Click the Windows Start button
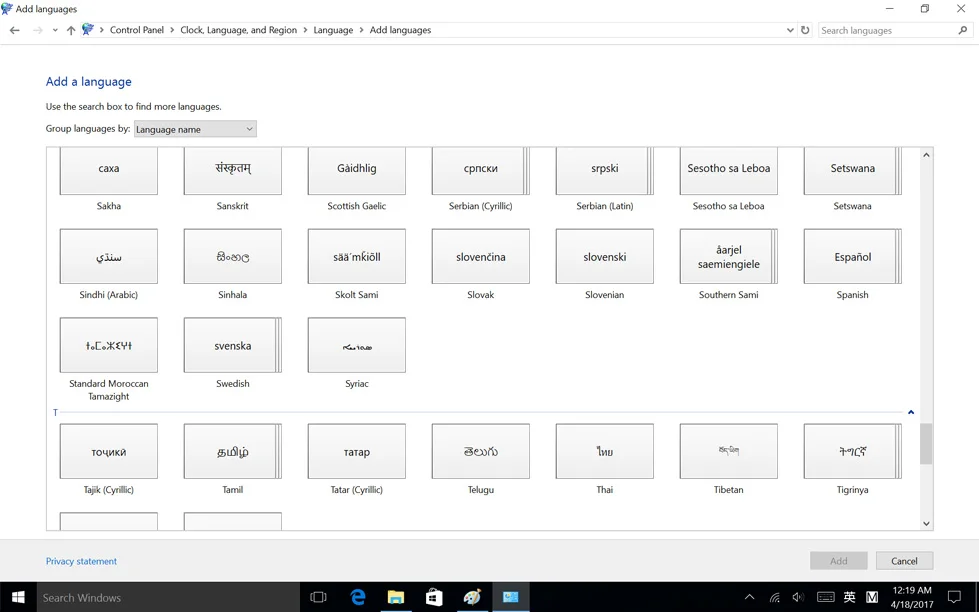This screenshot has width=979, height=612. tap(18, 597)
